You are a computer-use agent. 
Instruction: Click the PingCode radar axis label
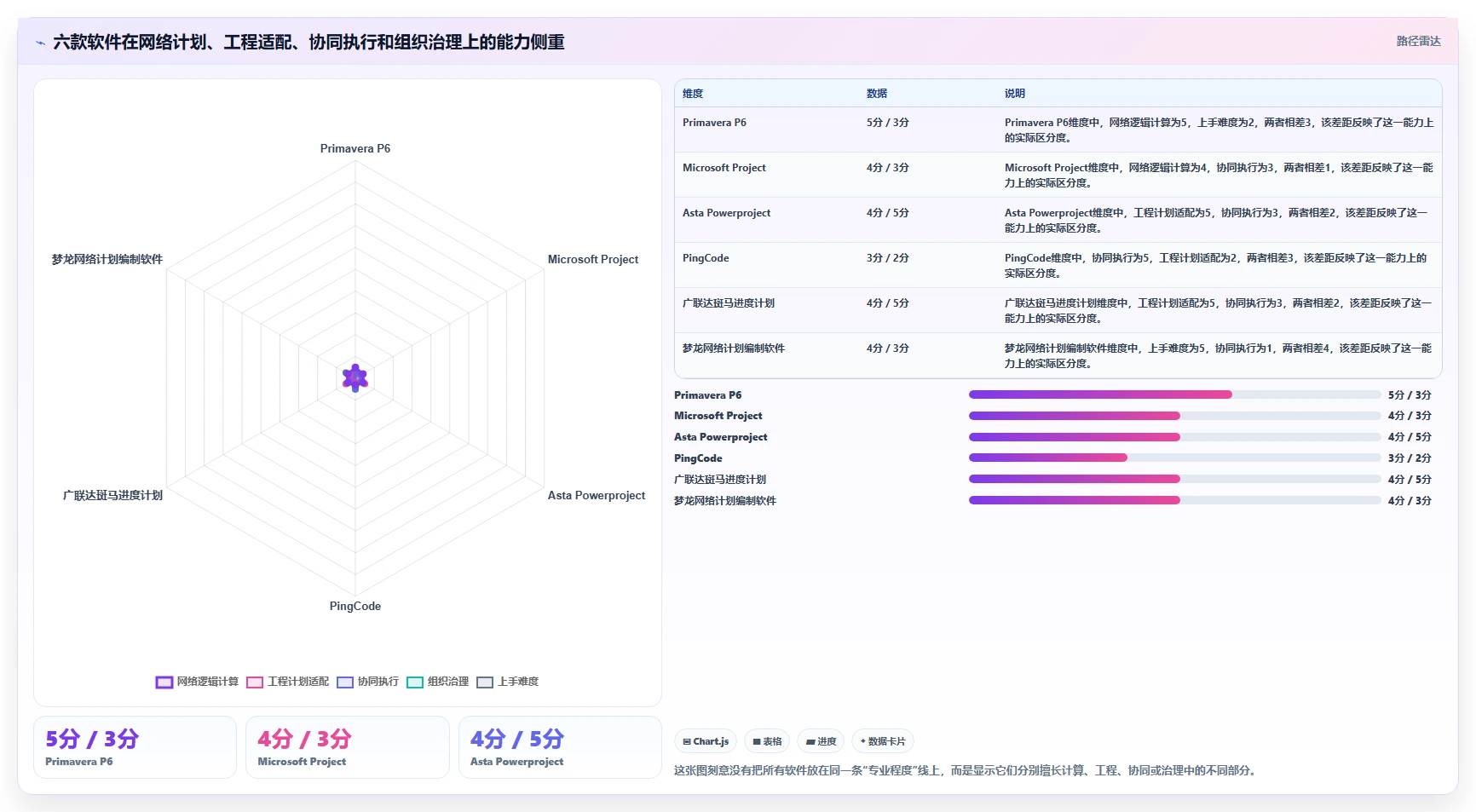(355, 606)
